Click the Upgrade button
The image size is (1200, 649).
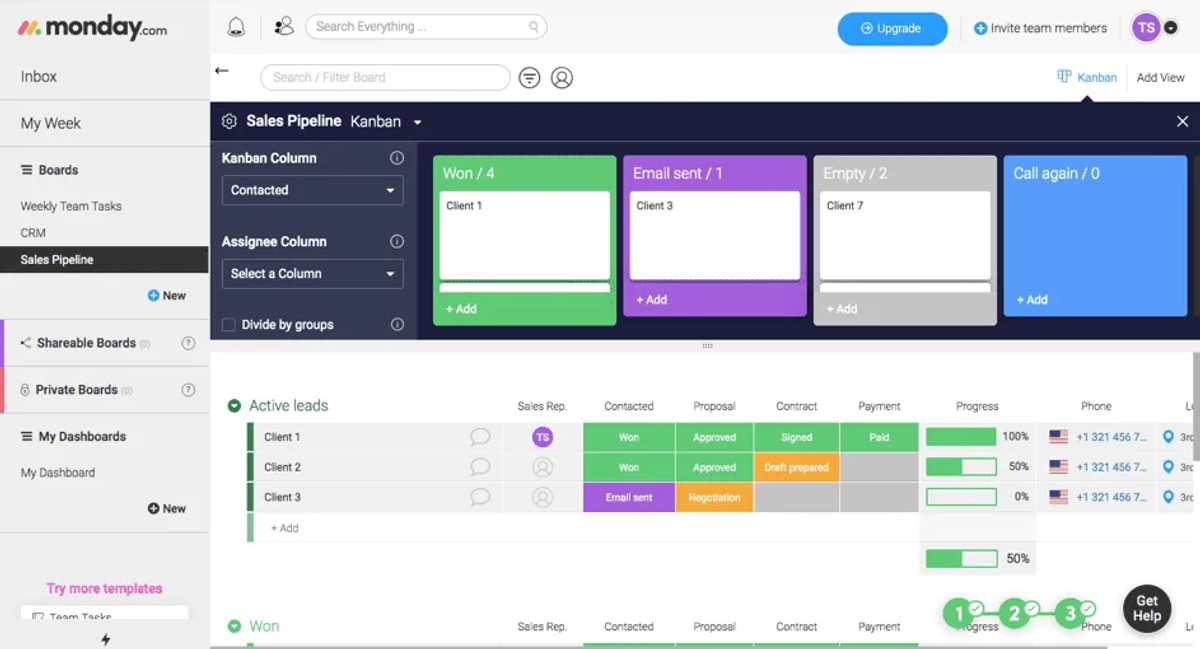892,29
